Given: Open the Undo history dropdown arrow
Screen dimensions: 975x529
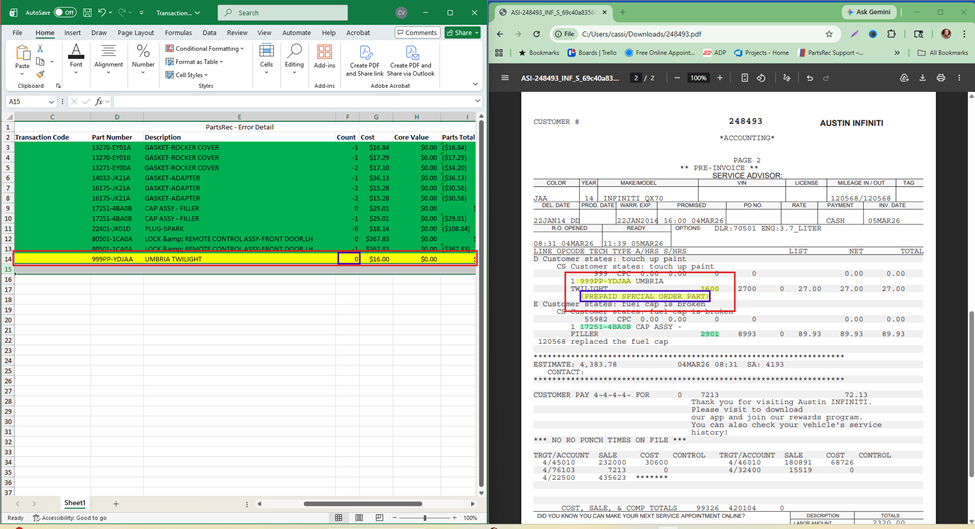Looking at the screenshot, I should (x=111, y=12).
